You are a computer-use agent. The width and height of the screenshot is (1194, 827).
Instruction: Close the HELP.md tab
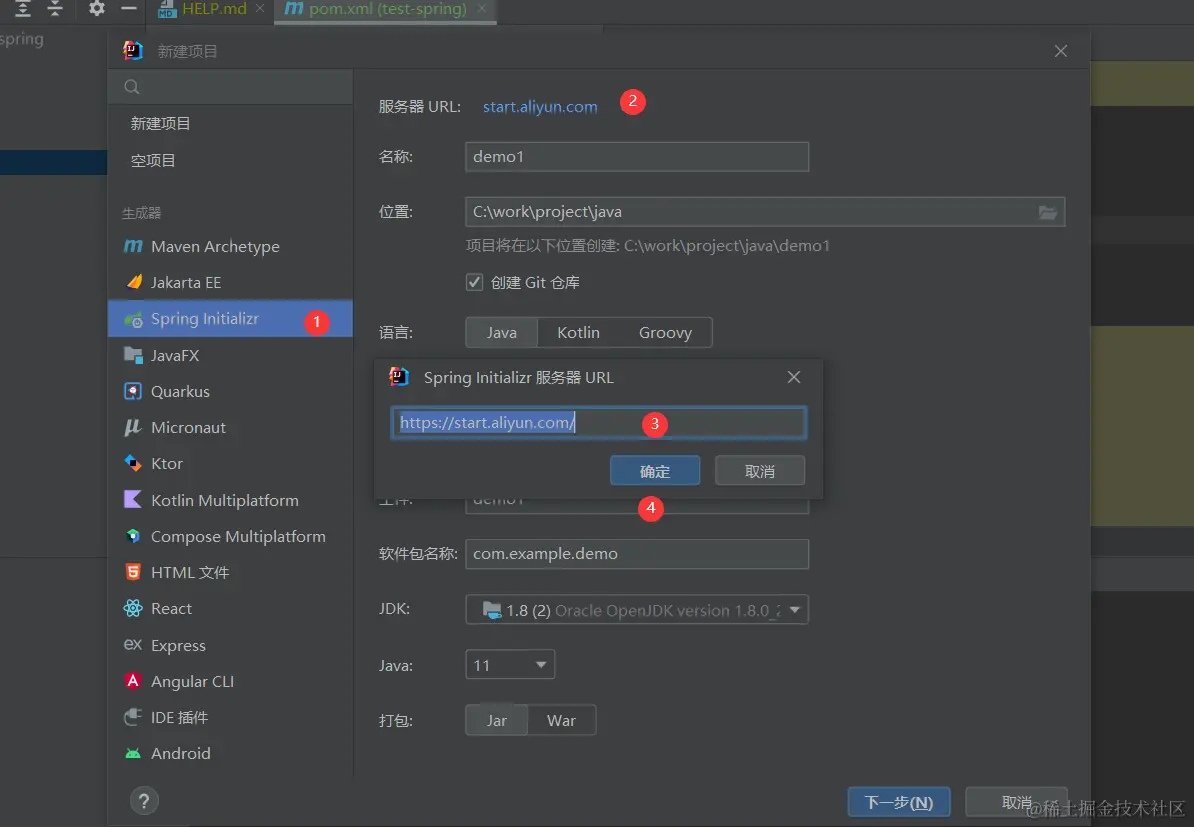[260, 8]
